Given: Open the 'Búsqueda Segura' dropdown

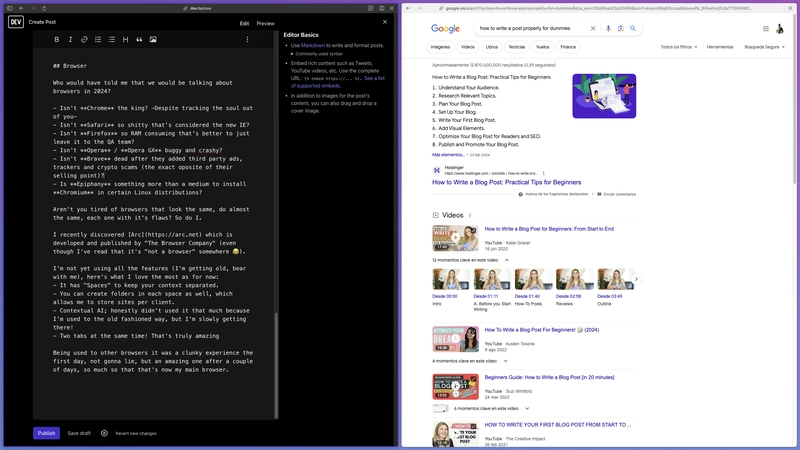Looking at the screenshot, I should coord(767,47).
